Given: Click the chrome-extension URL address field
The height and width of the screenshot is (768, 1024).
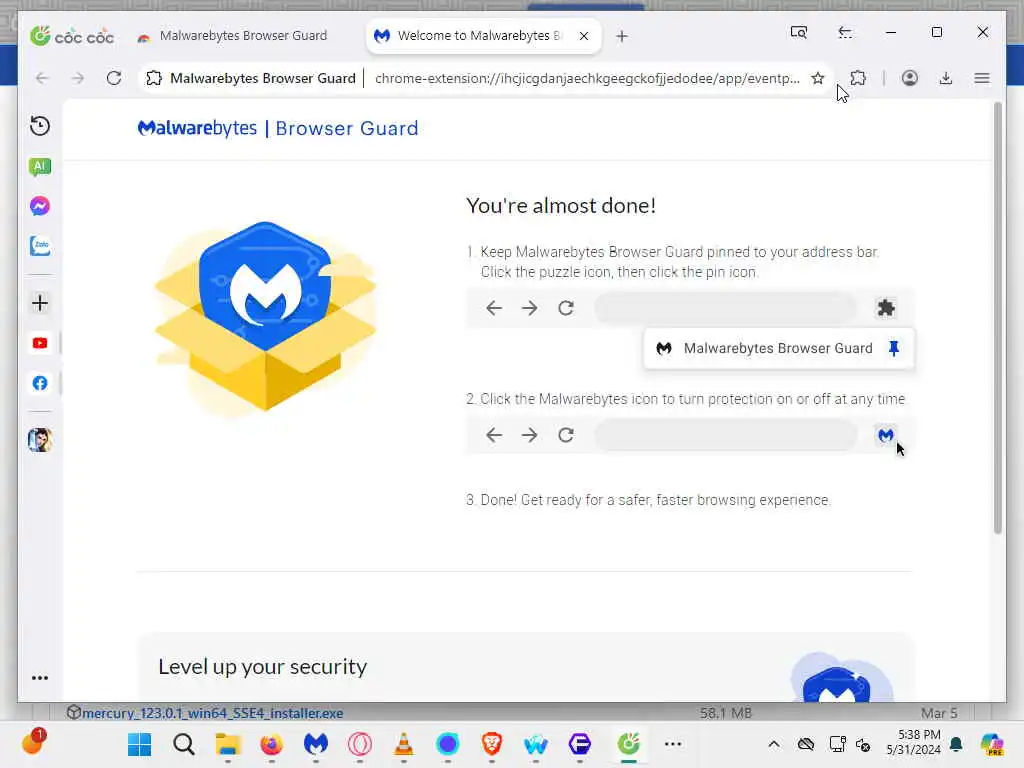Looking at the screenshot, I should 586,78.
